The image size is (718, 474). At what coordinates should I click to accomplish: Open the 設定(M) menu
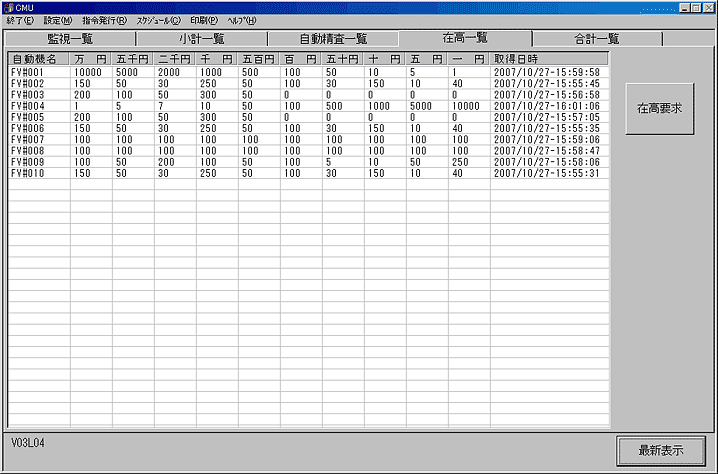57,20
